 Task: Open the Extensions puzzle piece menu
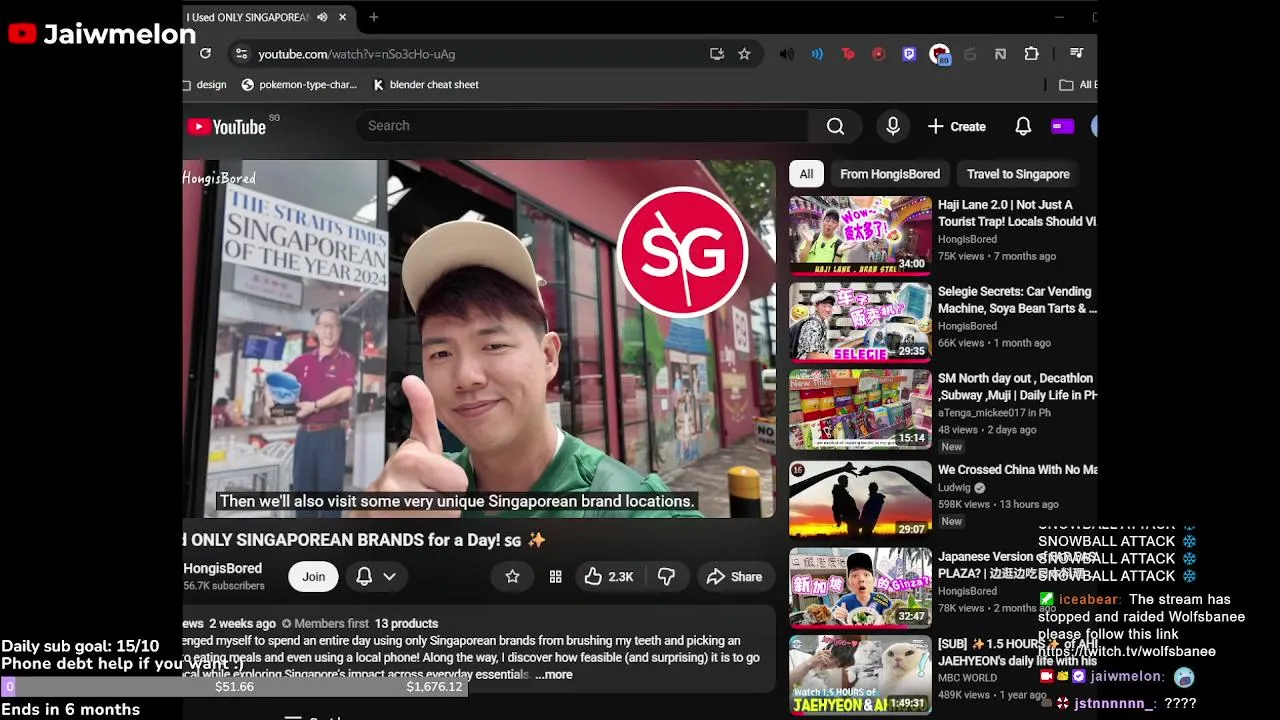pyautogui.click(x=1032, y=54)
